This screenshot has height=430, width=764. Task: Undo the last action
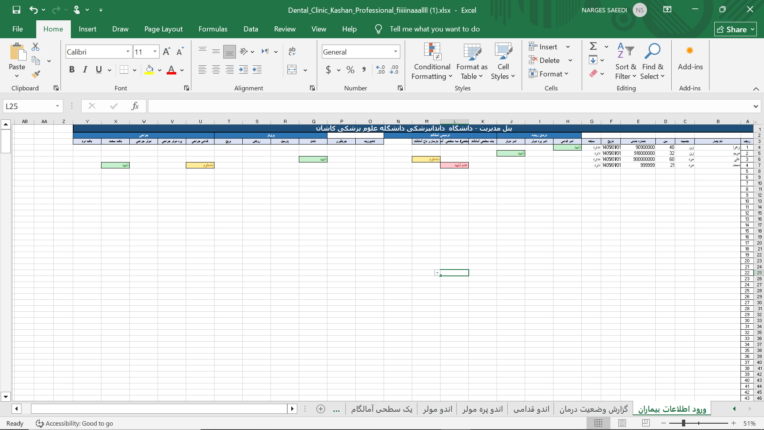(x=33, y=10)
